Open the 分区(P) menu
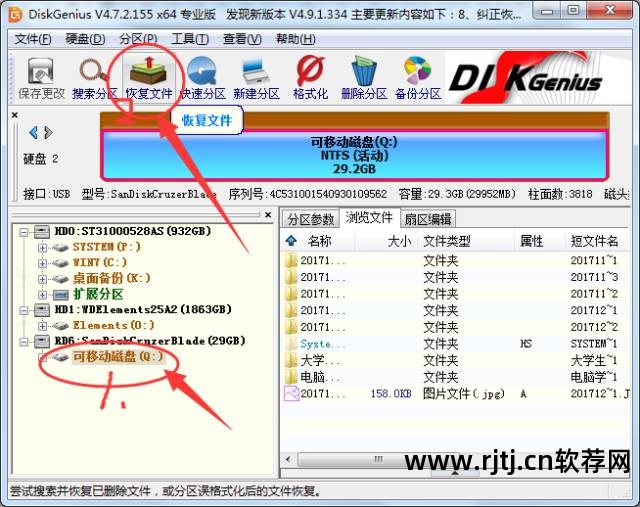The width and height of the screenshot is (640, 507). pos(138,39)
